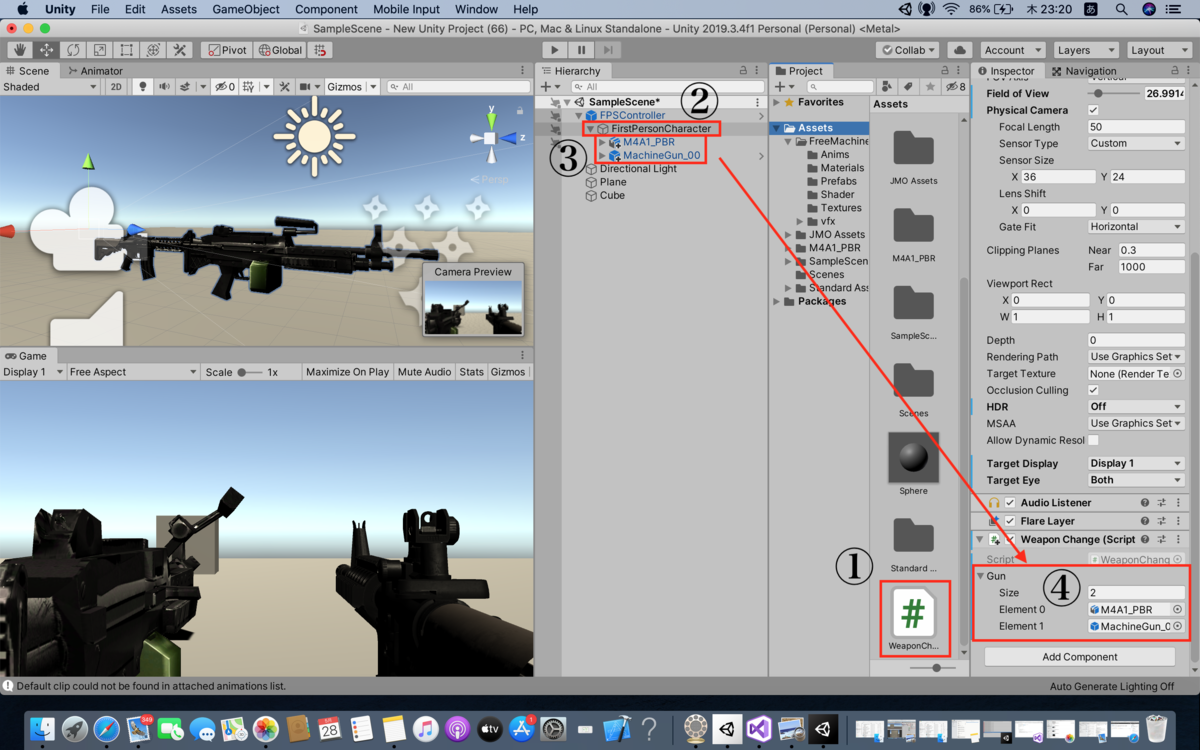Click the Stats button
Image resolution: width=1200 pixels, height=750 pixels.
coord(471,372)
